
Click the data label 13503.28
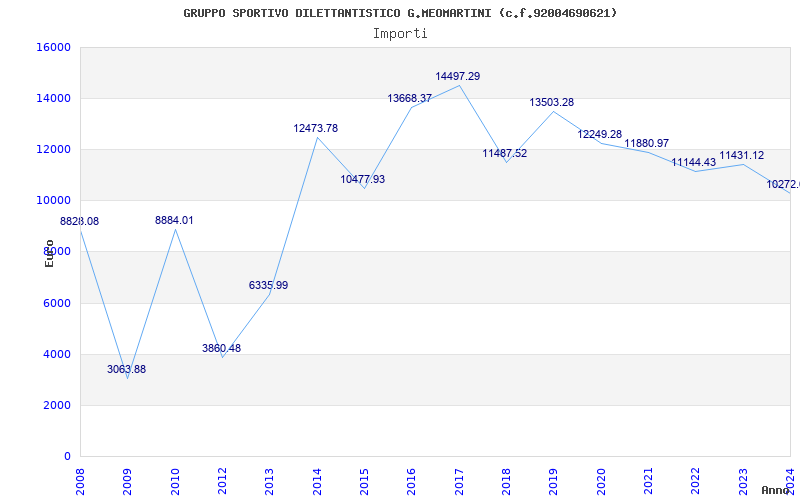pos(552,103)
